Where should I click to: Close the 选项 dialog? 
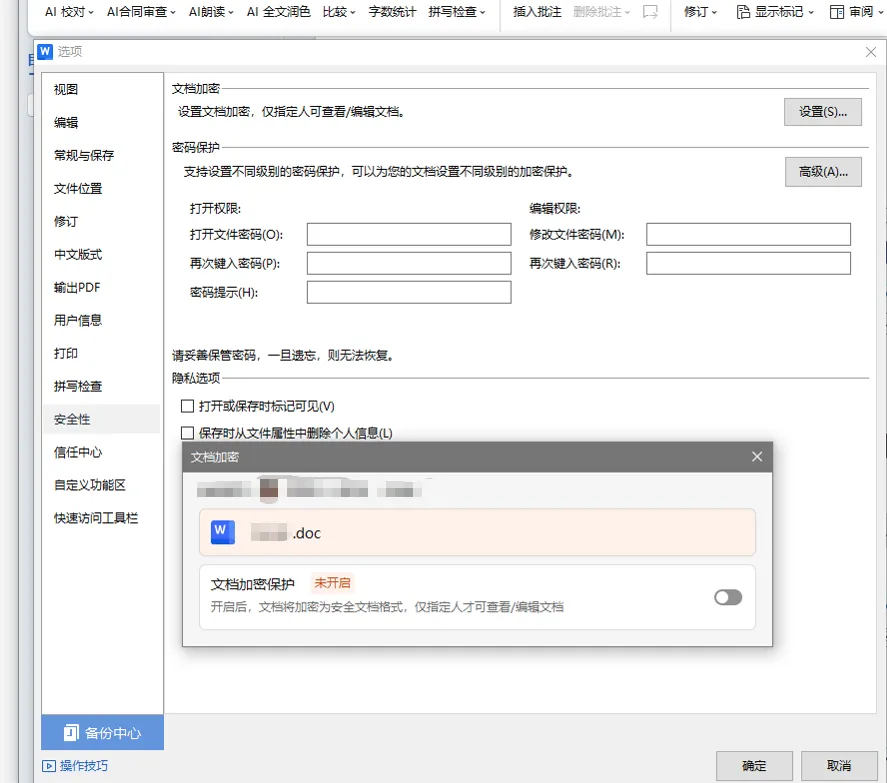[871, 52]
